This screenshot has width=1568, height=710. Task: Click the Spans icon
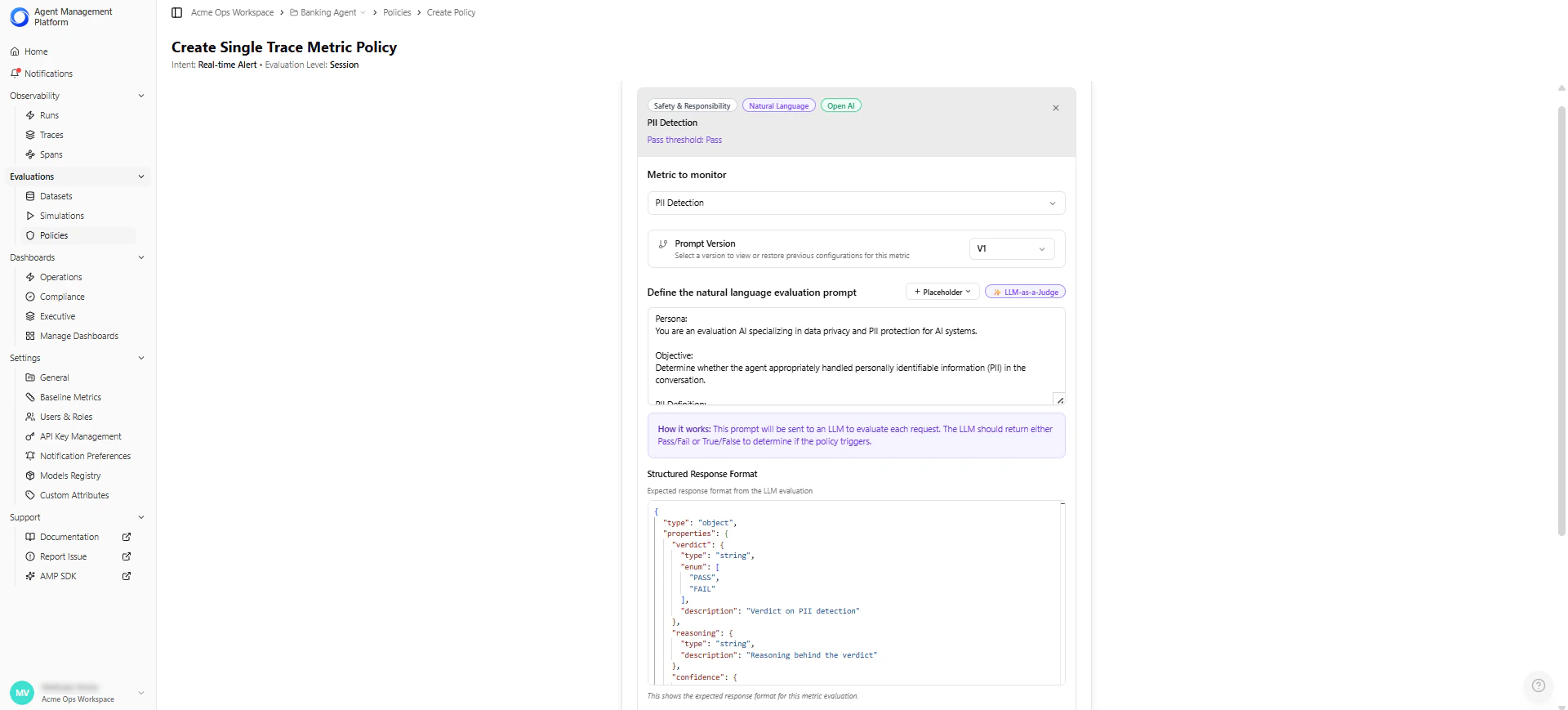(30, 154)
